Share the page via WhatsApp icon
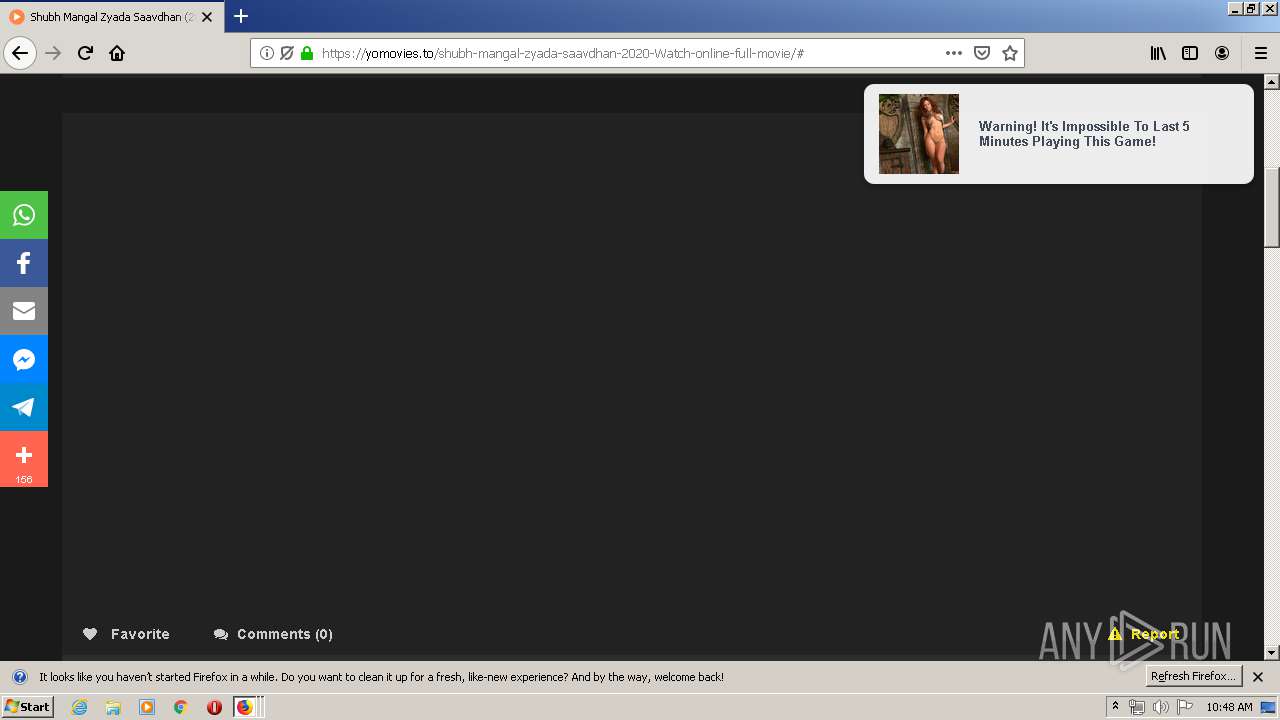Image resolution: width=1280 pixels, height=720 pixels. tap(24, 215)
